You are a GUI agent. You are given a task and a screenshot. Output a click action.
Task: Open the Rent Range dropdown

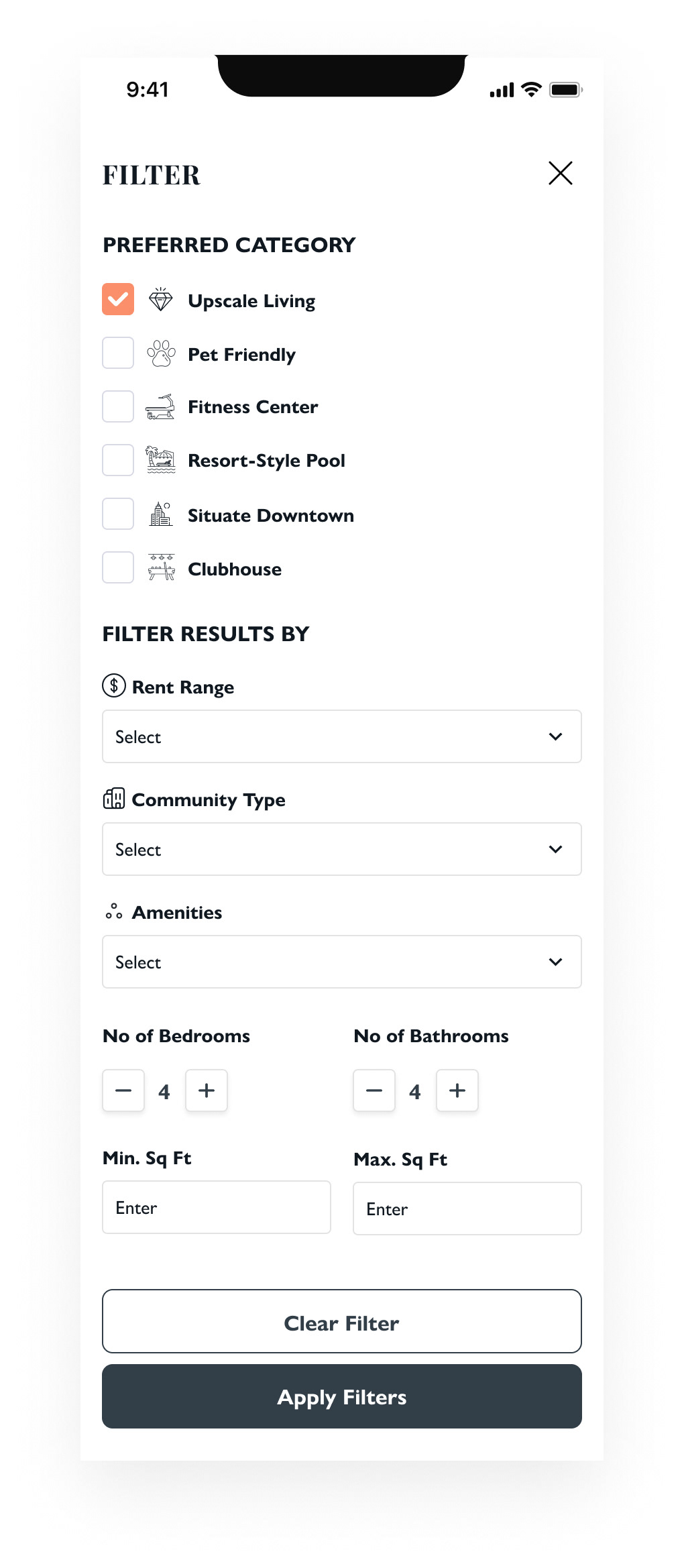(x=341, y=736)
